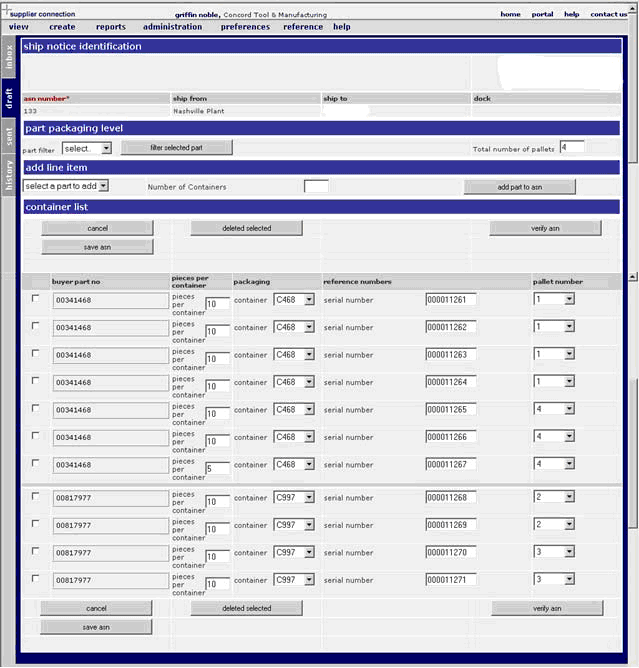The width and height of the screenshot is (639, 668).
Task: Select the row checkbox for serial 000011270
Action: coord(37,551)
